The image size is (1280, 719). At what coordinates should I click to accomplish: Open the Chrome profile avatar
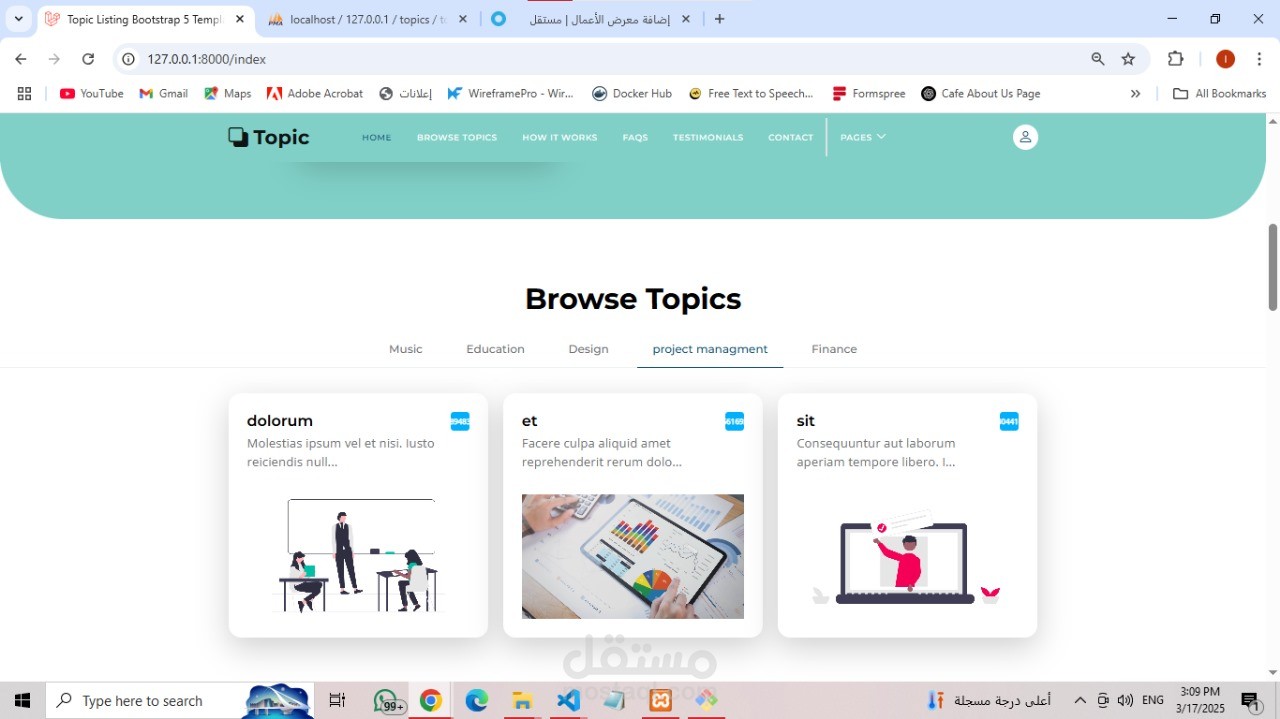1225,59
